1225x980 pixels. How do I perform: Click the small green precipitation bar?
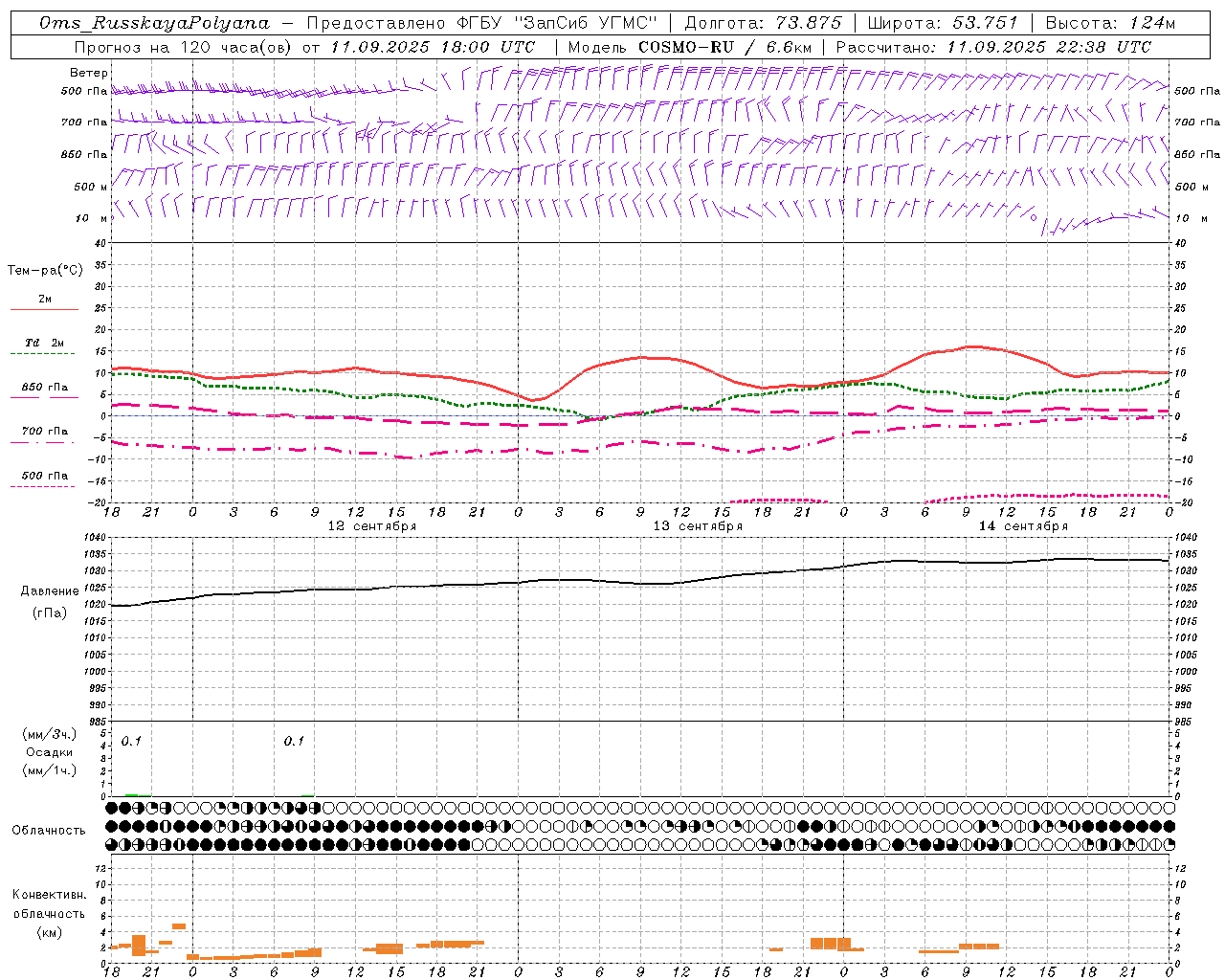pos(131,795)
